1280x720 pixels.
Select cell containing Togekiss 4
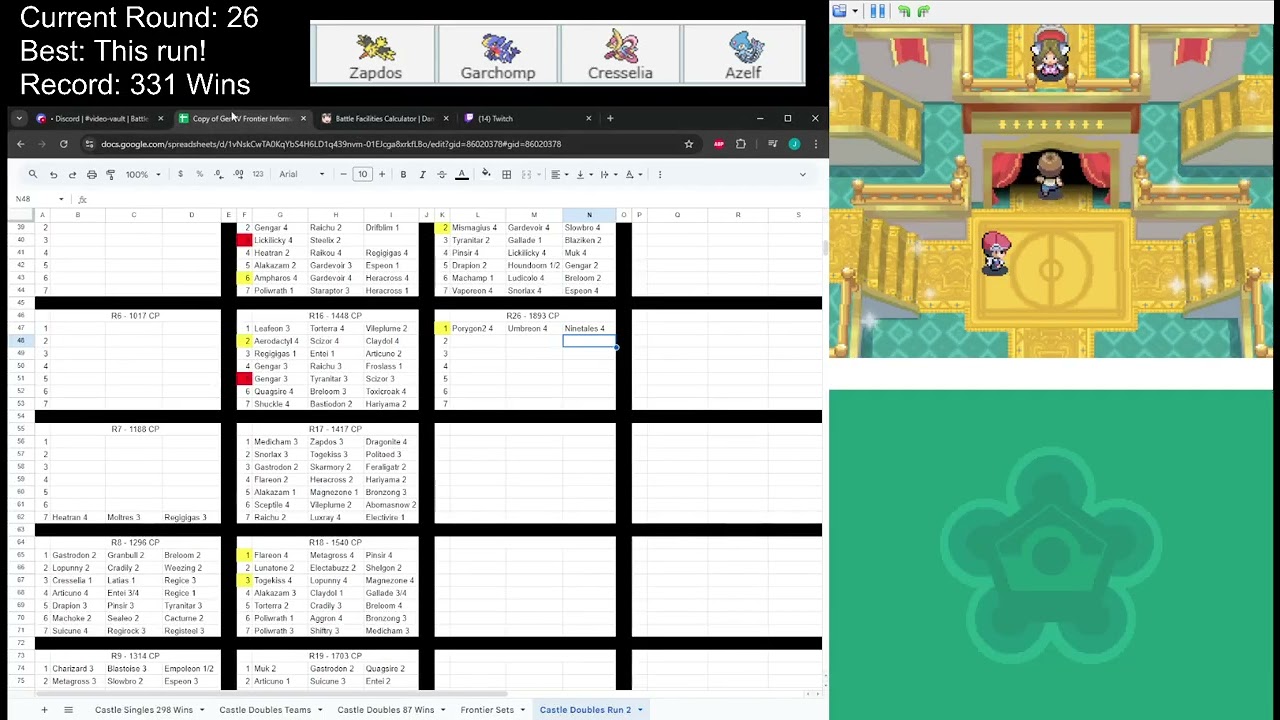[x=279, y=580]
